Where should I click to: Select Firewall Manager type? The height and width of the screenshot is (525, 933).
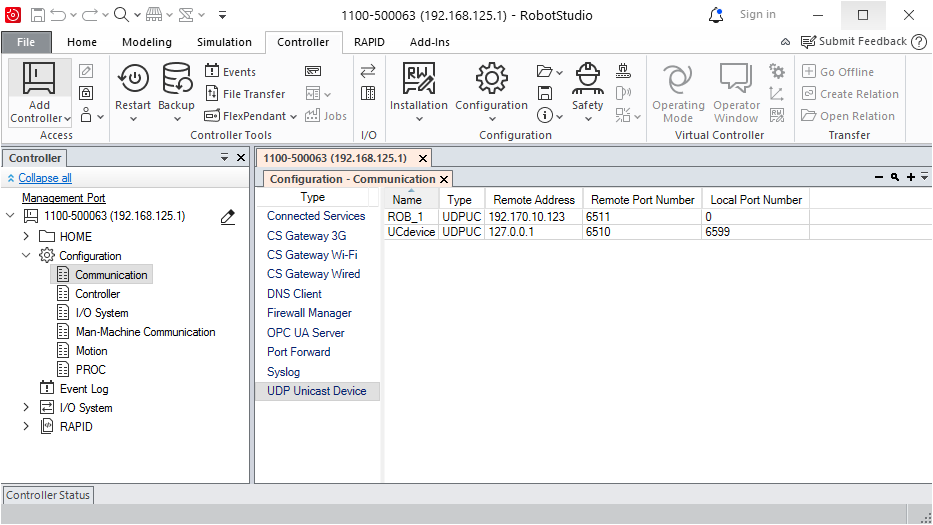(309, 313)
